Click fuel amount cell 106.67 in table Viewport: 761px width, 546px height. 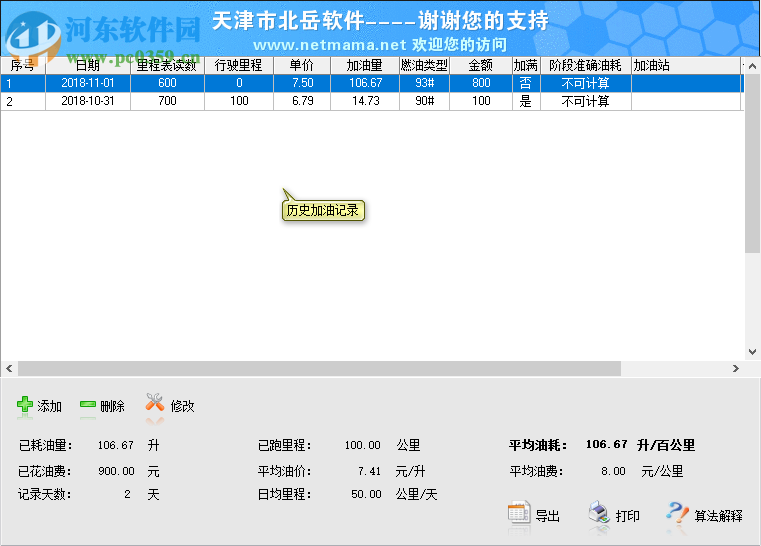coord(365,83)
